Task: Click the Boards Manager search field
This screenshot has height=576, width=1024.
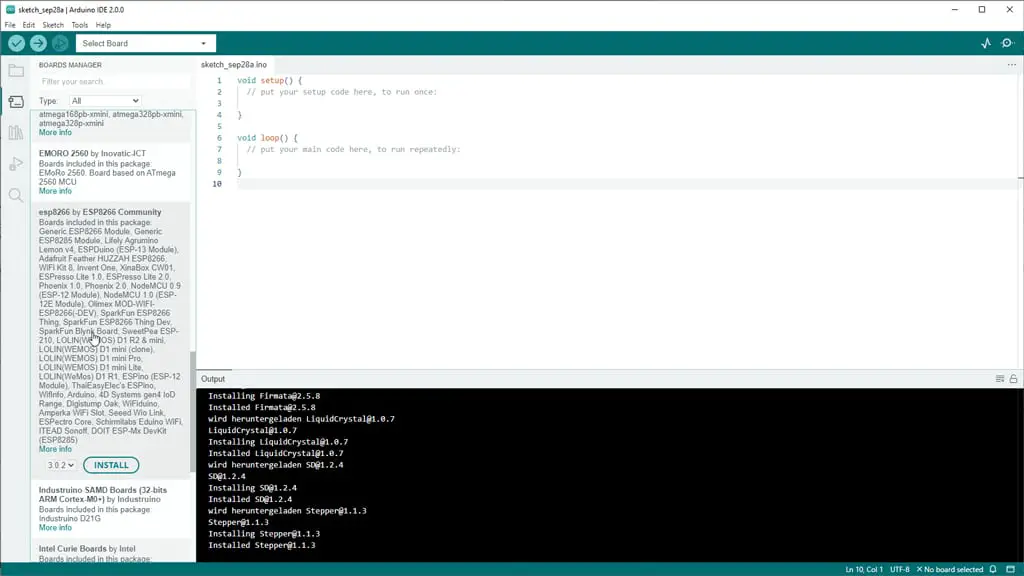Action: [113, 81]
